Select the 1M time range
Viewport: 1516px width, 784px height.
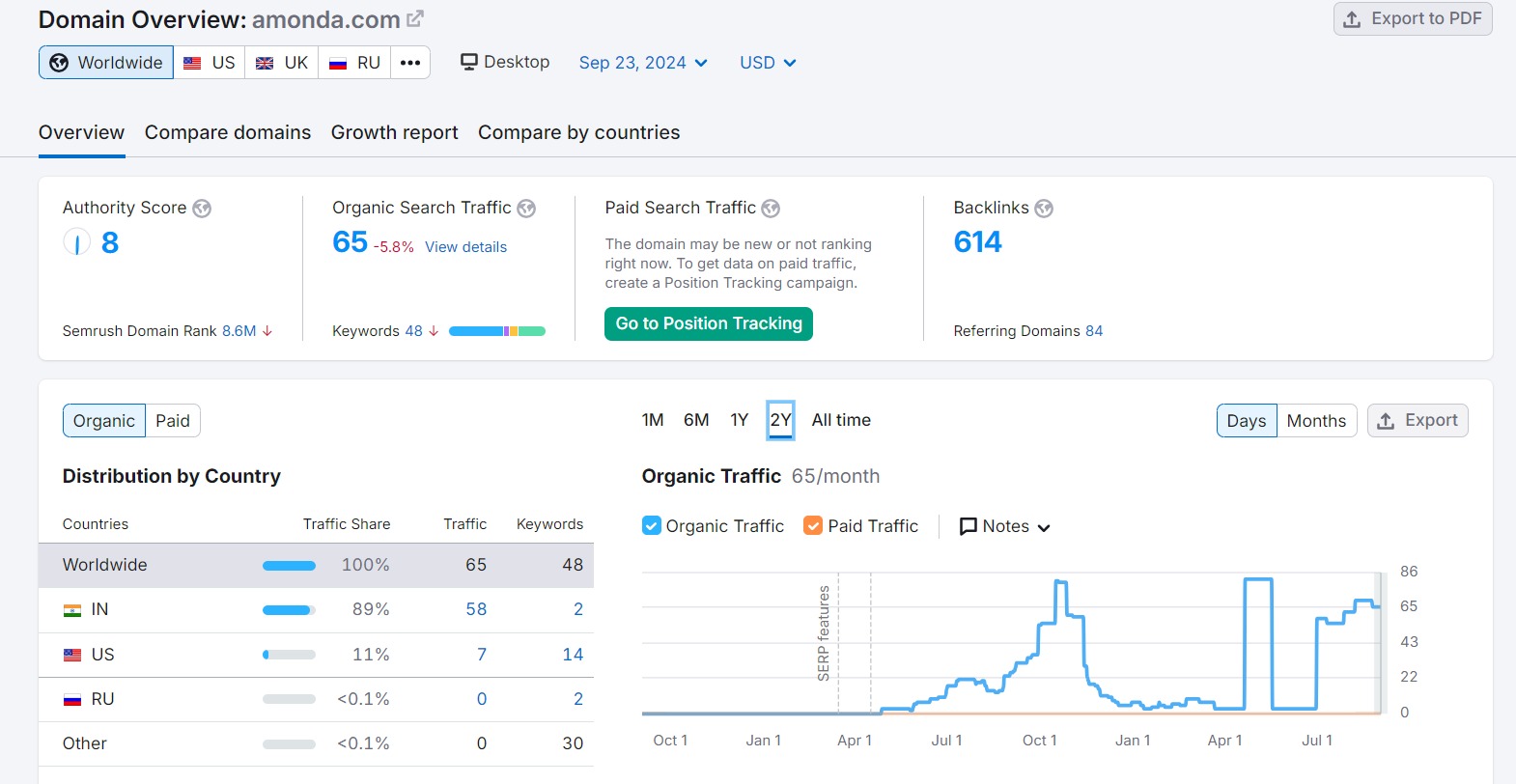coord(653,420)
